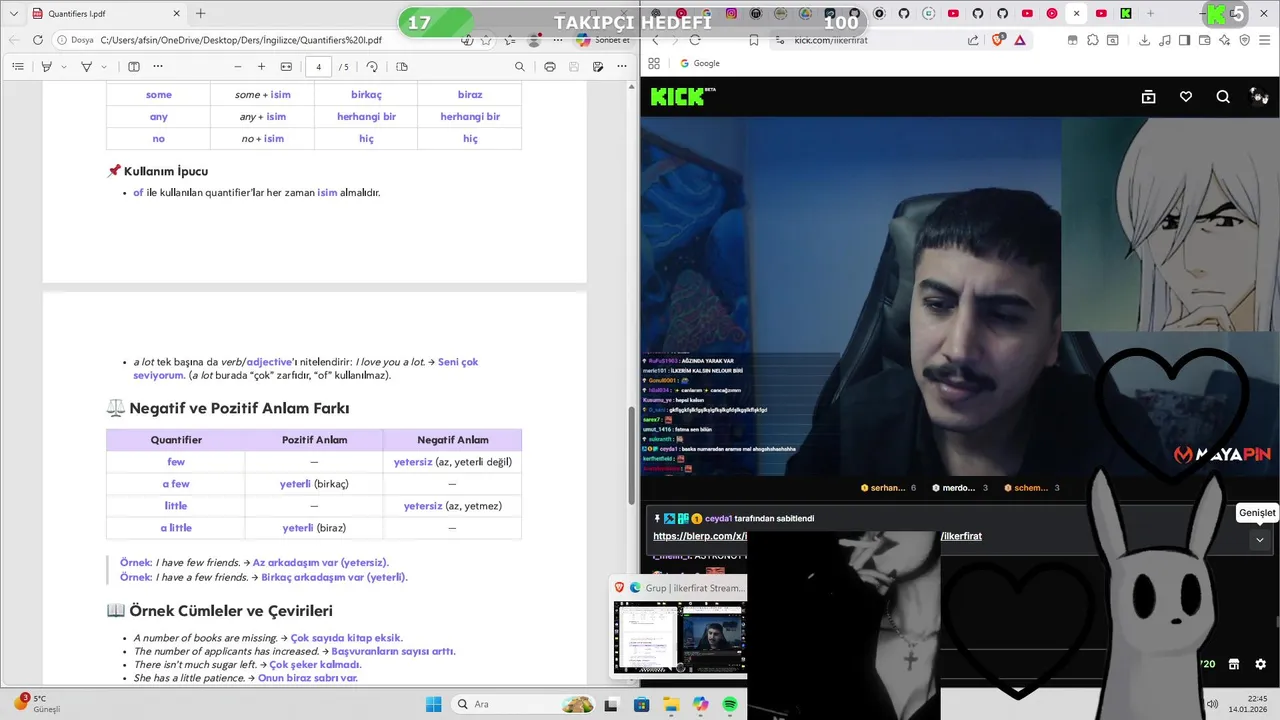Print the PDF document
This screenshot has width=1280, height=720.
tap(549, 66)
